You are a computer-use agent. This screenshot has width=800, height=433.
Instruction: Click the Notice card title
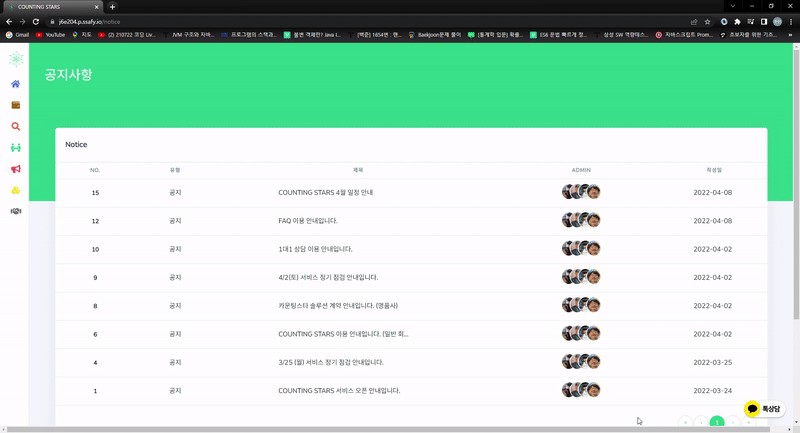click(76, 145)
